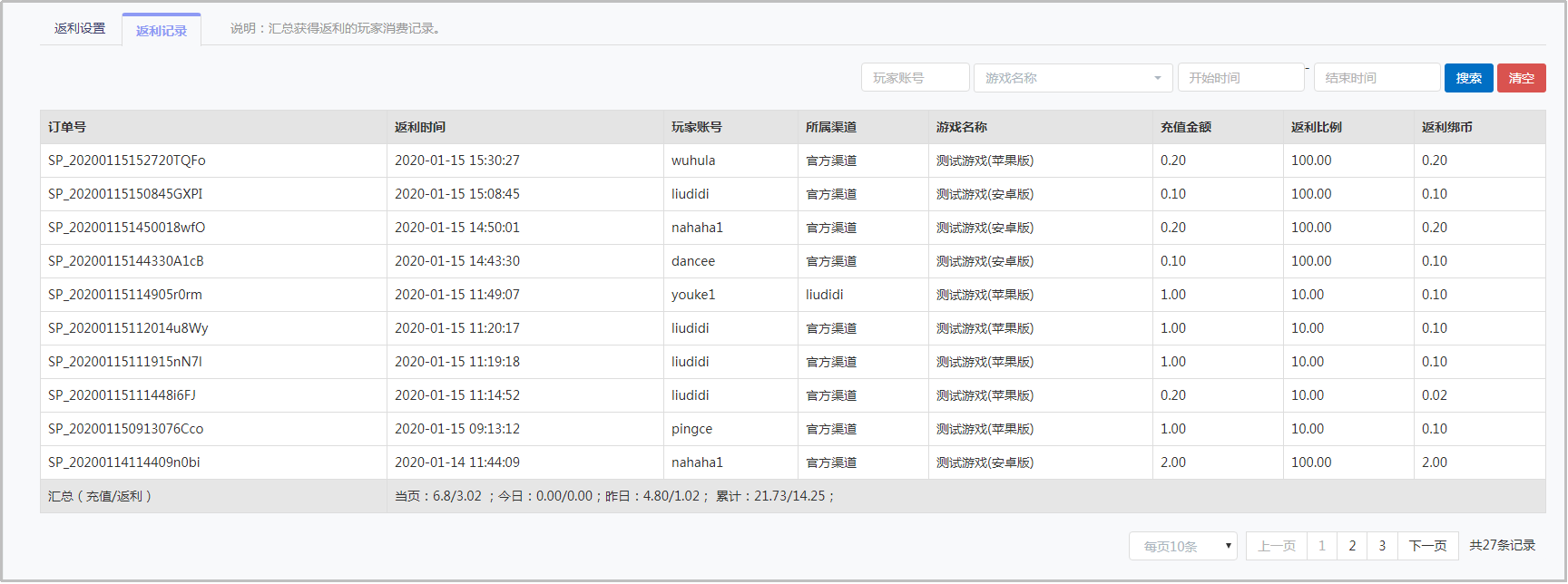Click timestamp 2020-01-15 15:30:27
The width and height of the screenshot is (1568, 584).
[457, 161]
